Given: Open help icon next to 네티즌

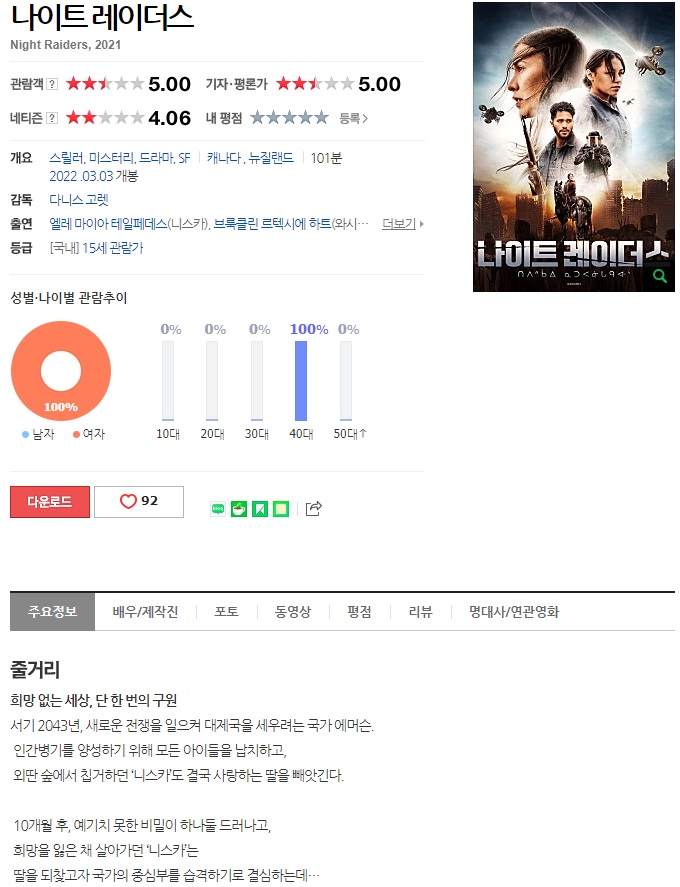Looking at the screenshot, I should (52, 118).
